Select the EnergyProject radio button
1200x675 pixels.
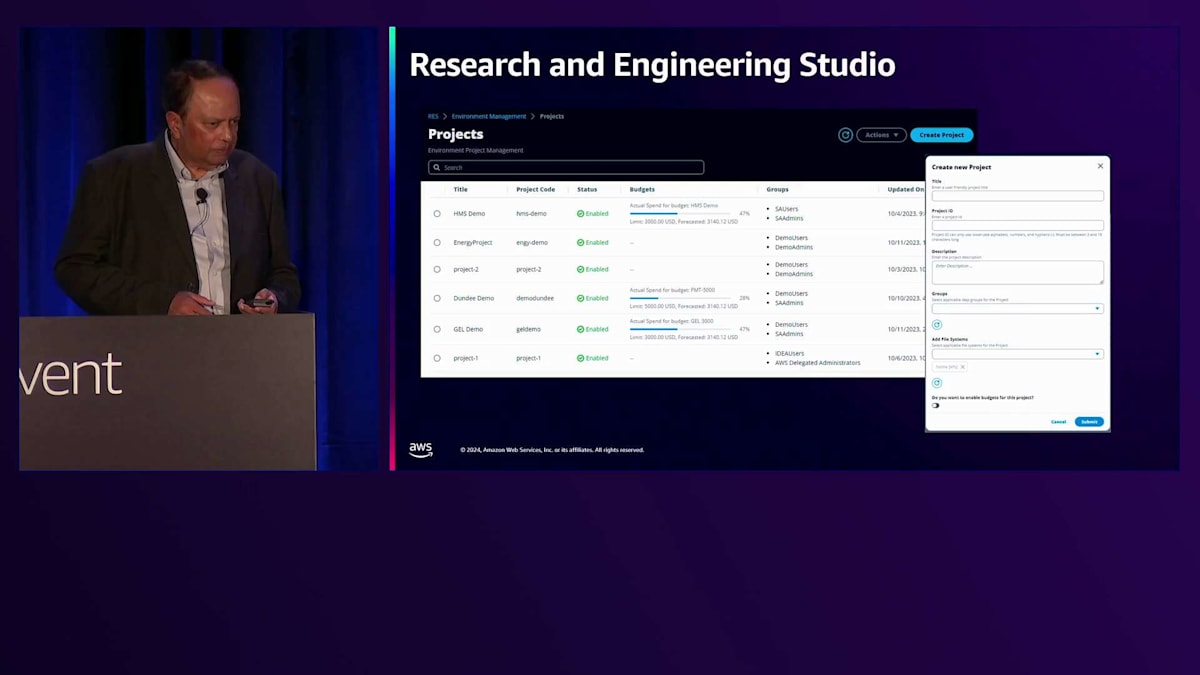tap(437, 242)
